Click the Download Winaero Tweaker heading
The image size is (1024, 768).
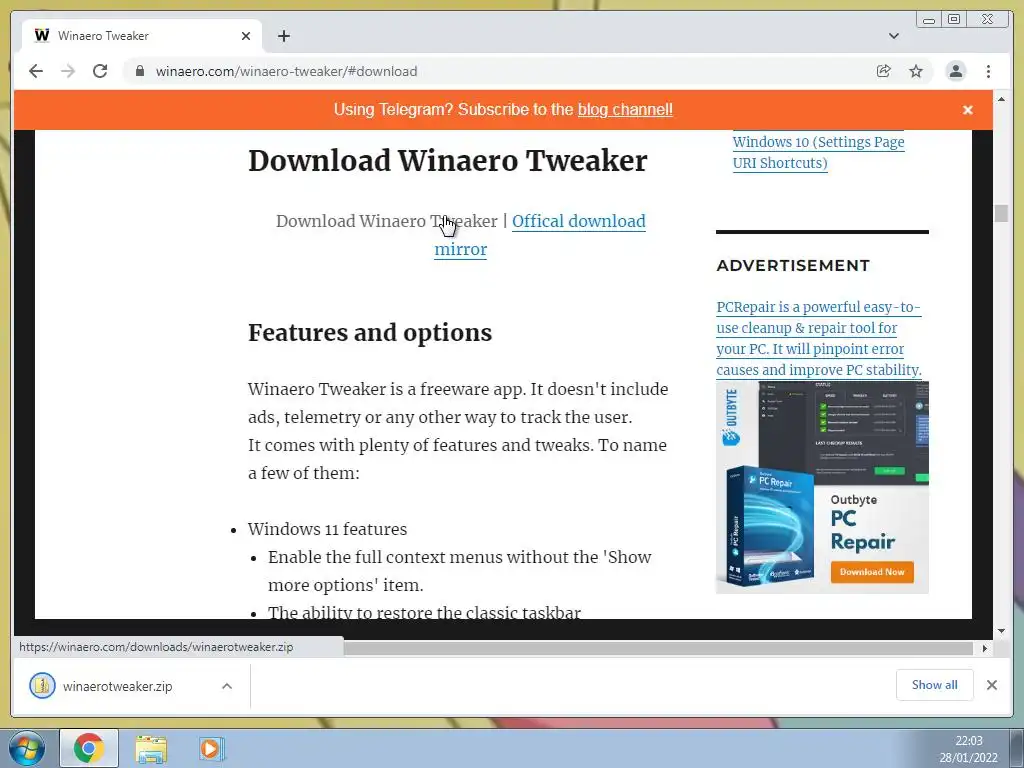[x=447, y=161]
